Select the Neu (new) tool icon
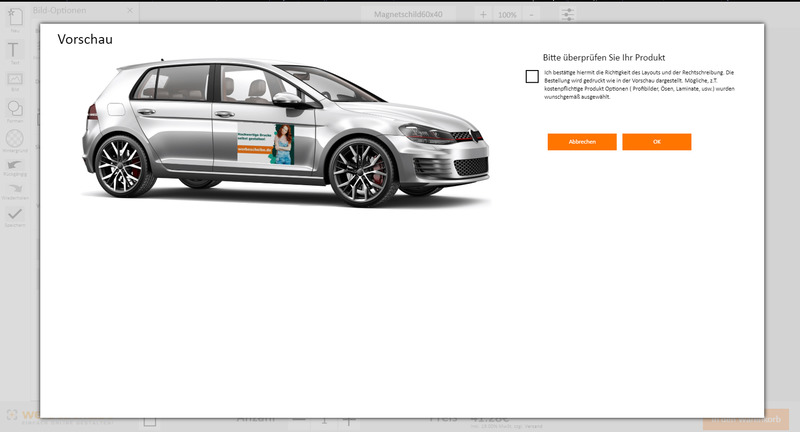 click(15, 22)
